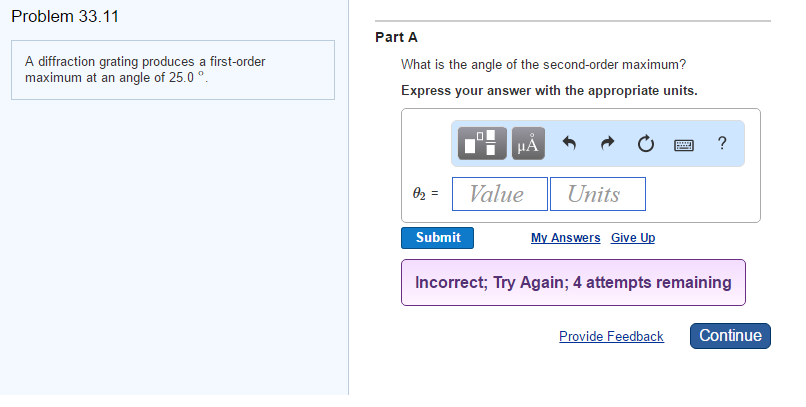Viewport: 806px width, 407px height.
Task: Submit the answer
Action: (438, 238)
